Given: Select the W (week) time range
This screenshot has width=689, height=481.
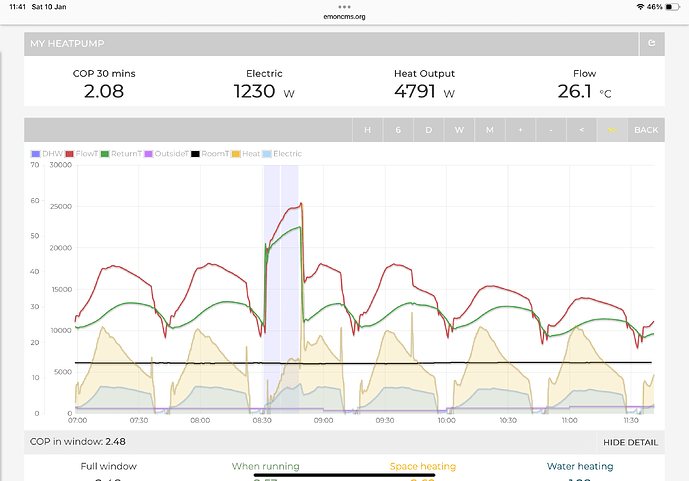Looking at the screenshot, I should [459, 130].
